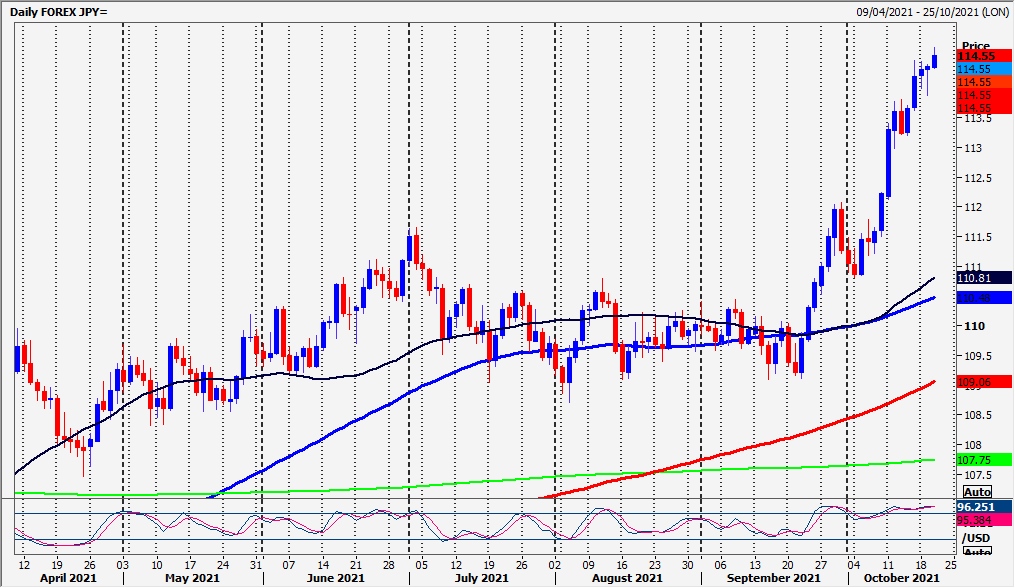Click the red last price label showing 114.55

(x=976, y=56)
